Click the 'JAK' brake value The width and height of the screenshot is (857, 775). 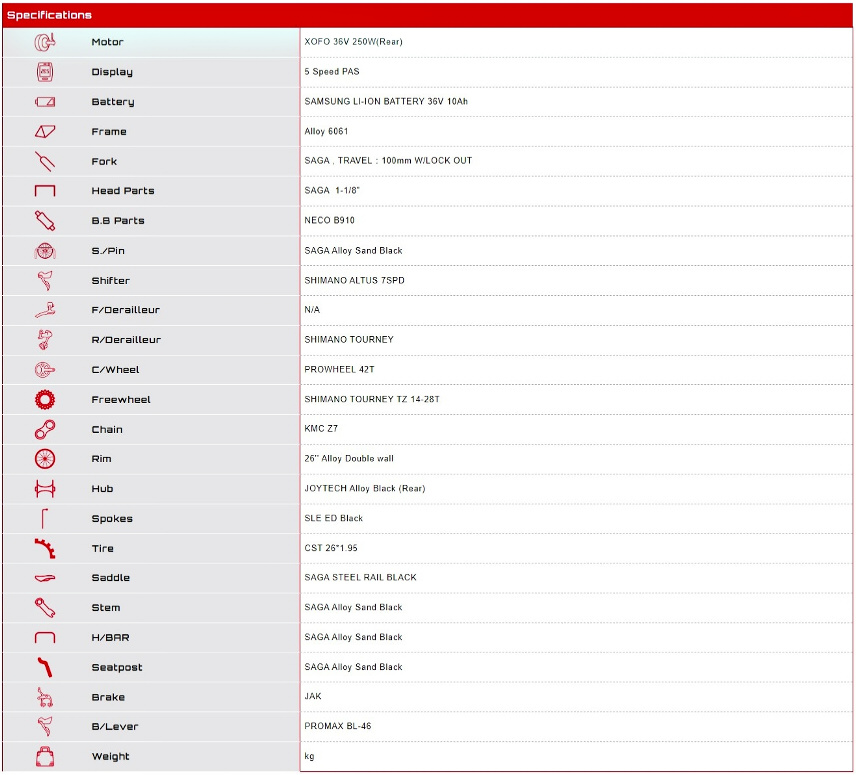pyautogui.click(x=313, y=696)
